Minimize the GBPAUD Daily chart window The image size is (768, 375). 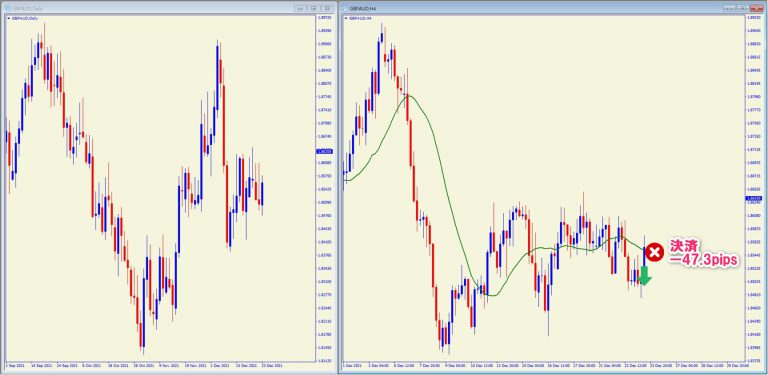pos(300,8)
